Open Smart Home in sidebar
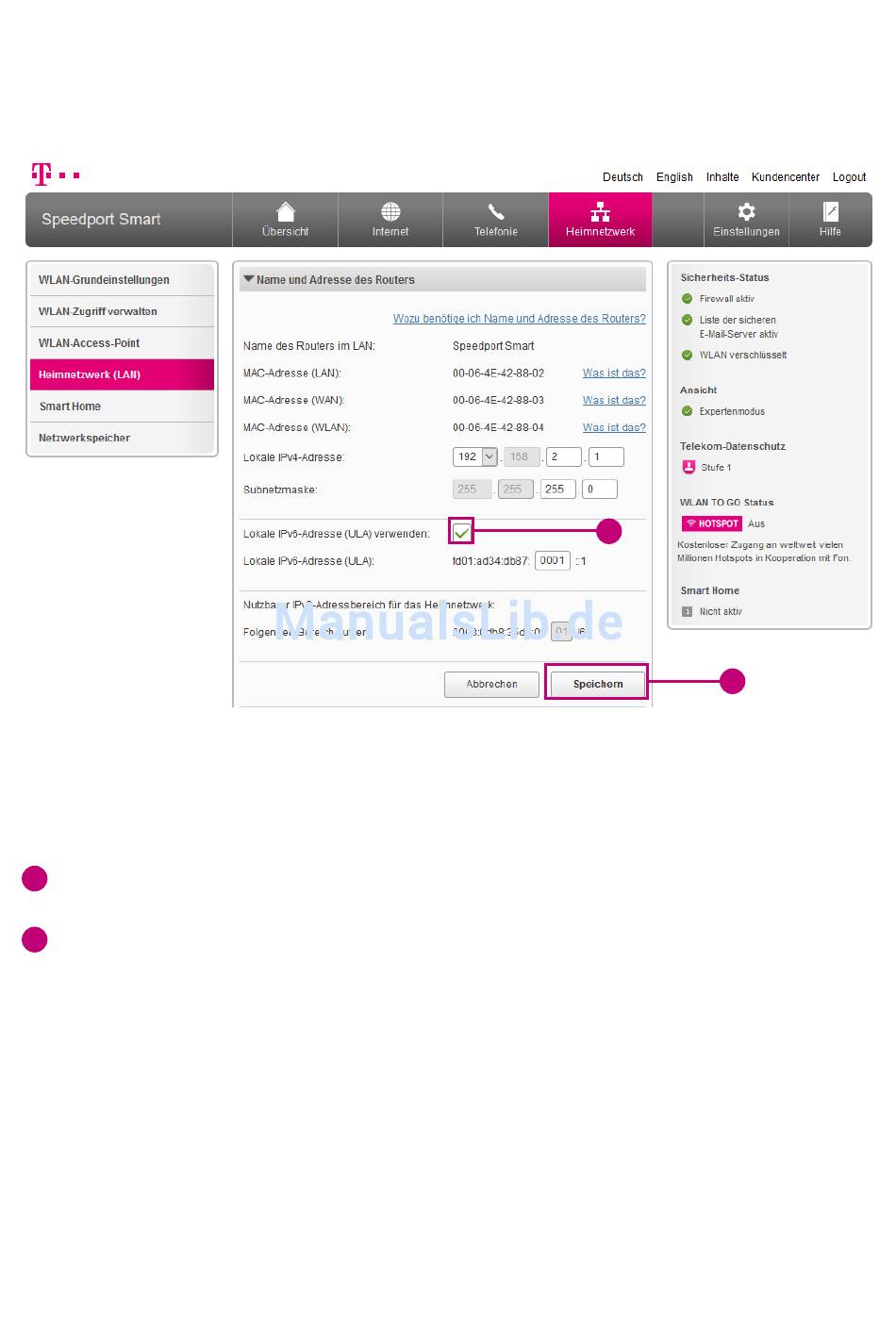896x1344 pixels. (x=122, y=407)
